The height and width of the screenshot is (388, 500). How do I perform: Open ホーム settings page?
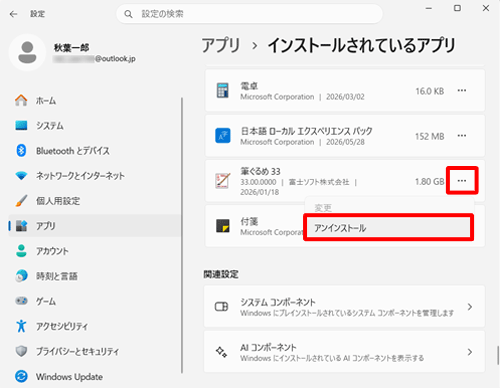95,100
